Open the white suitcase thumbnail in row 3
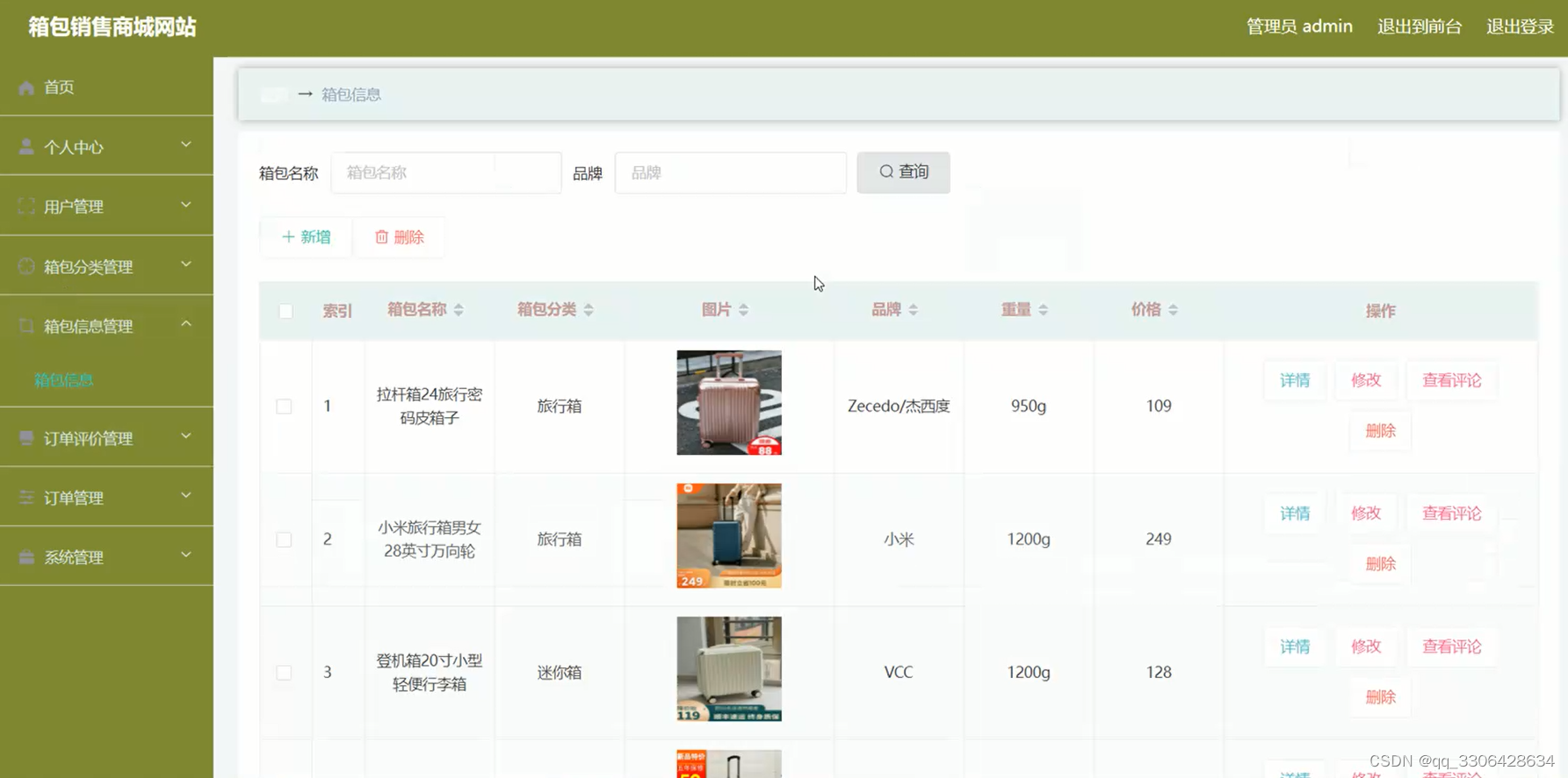The image size is (1568, 778). pos(729,669)
